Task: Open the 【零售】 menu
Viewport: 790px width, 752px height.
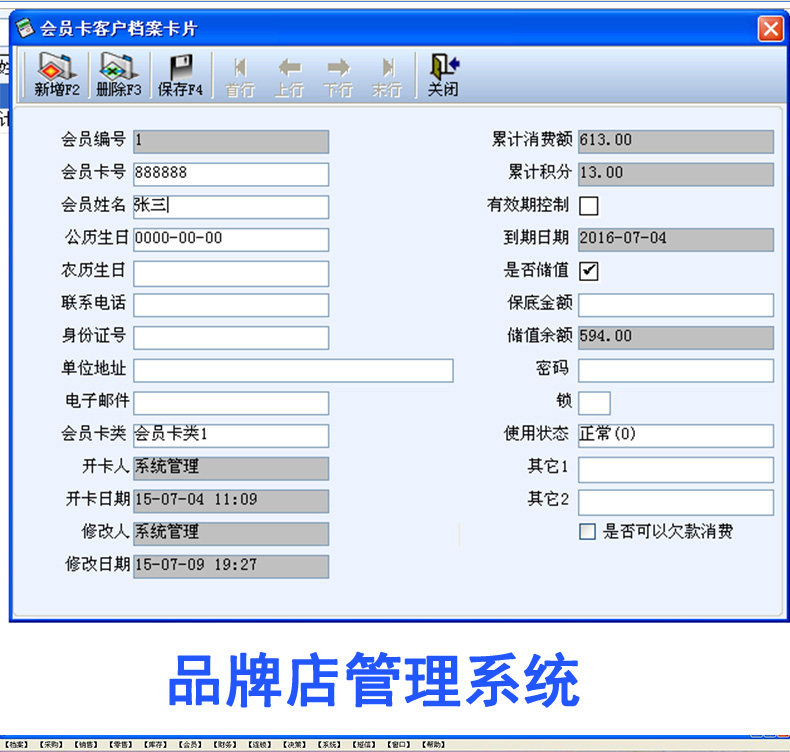Action: [121, 744]
